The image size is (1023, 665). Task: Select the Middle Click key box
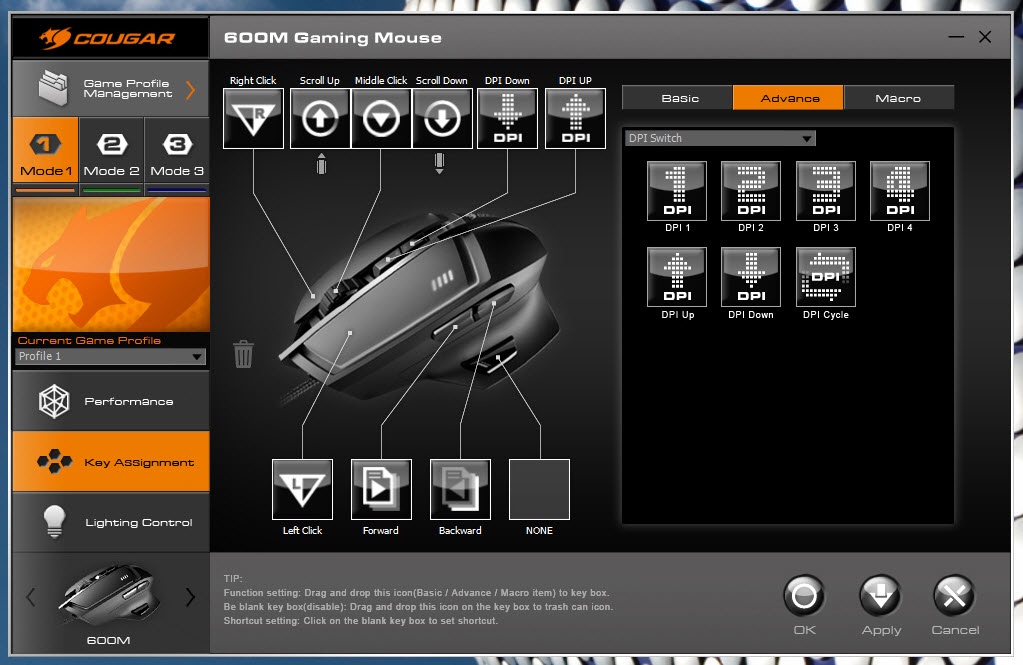(x=381, y=119)
